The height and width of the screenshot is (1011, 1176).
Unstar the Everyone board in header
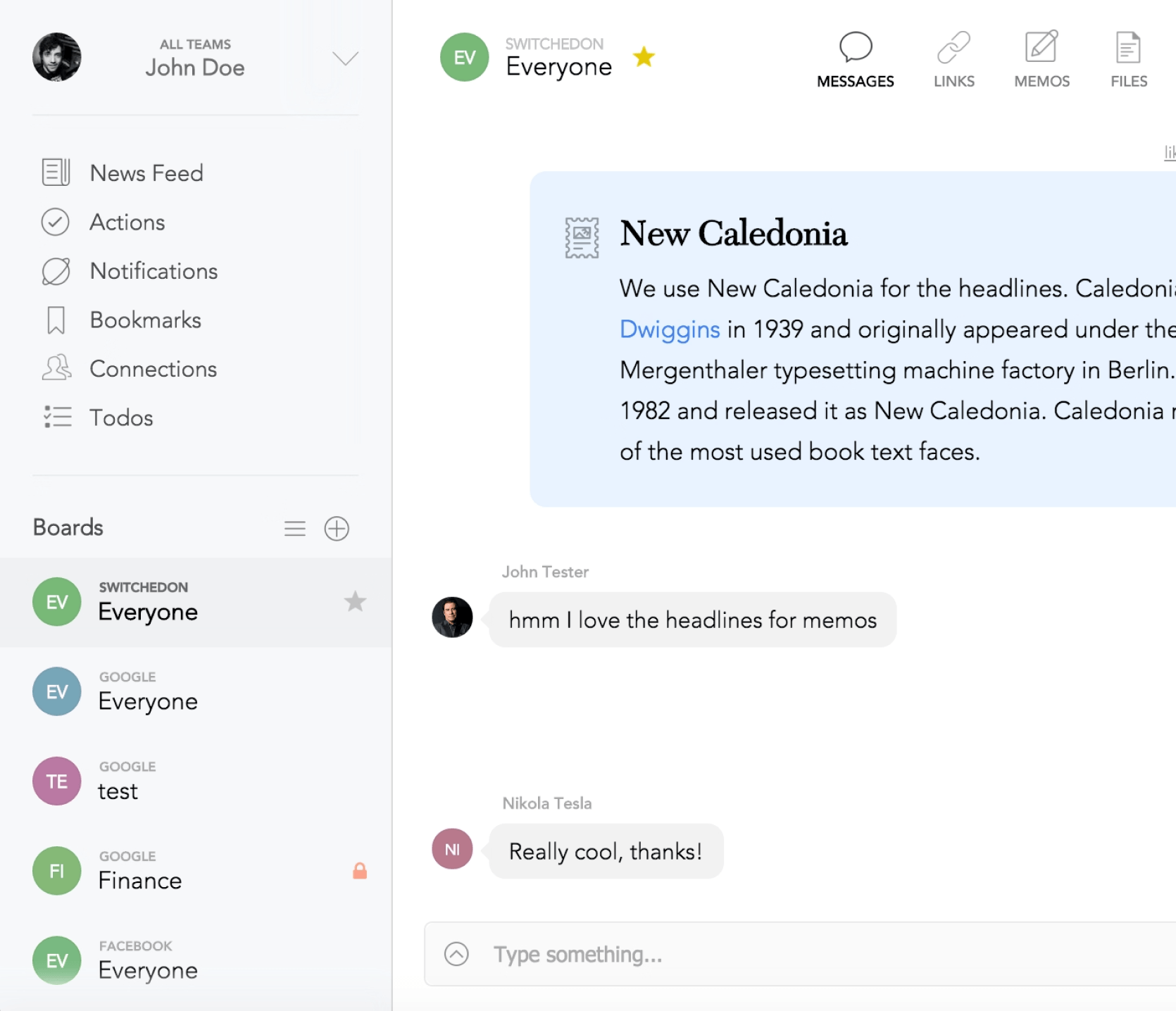tap(644, 57)
